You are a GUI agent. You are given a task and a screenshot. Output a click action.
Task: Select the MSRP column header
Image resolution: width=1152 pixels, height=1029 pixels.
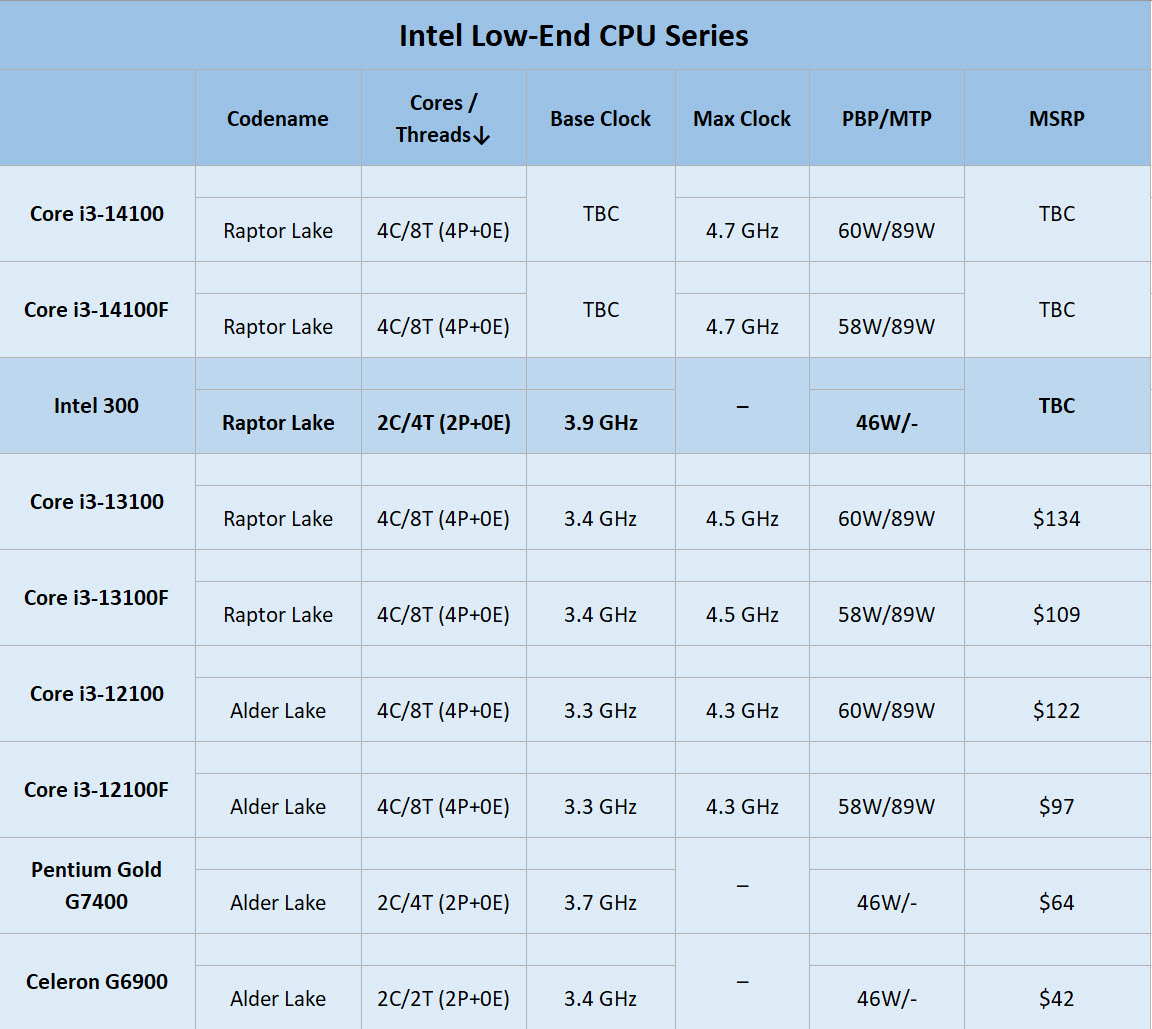point(1057,119)
